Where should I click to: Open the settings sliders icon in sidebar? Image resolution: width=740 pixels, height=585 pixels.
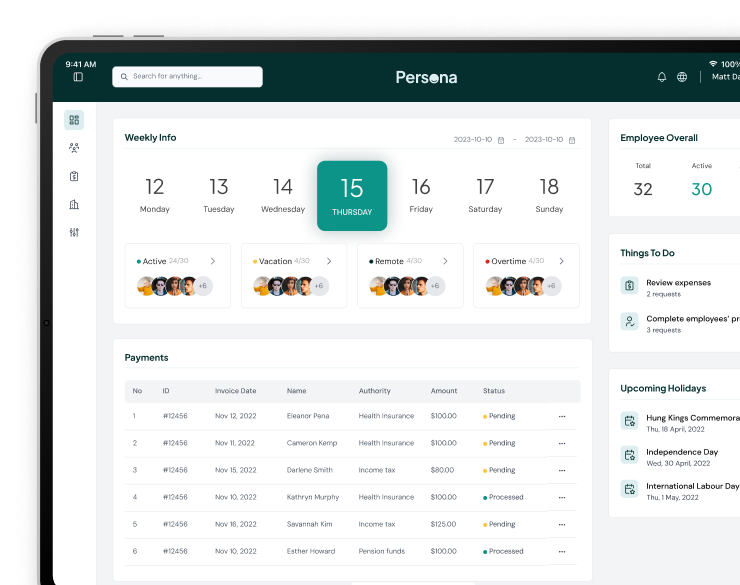click(x=74, y=232)
